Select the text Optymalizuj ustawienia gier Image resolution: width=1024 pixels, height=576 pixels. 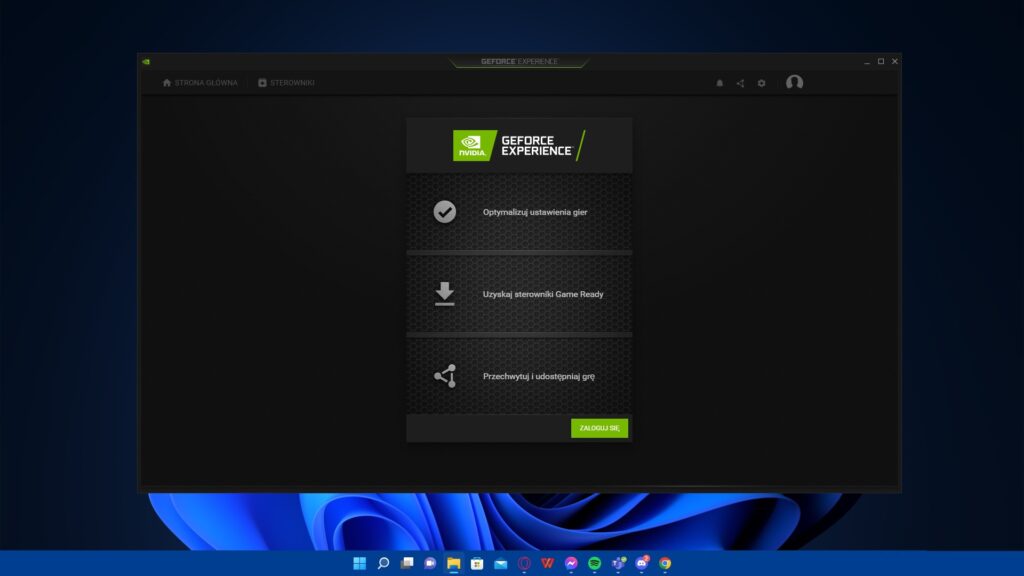coord(535,212)
